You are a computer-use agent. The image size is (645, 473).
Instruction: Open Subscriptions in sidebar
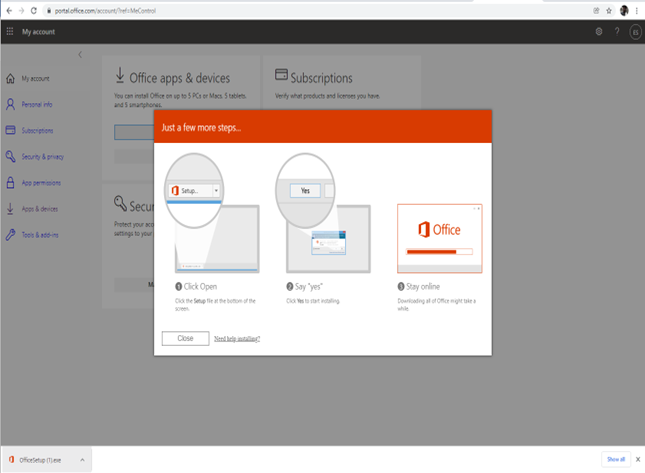(37, 131)
